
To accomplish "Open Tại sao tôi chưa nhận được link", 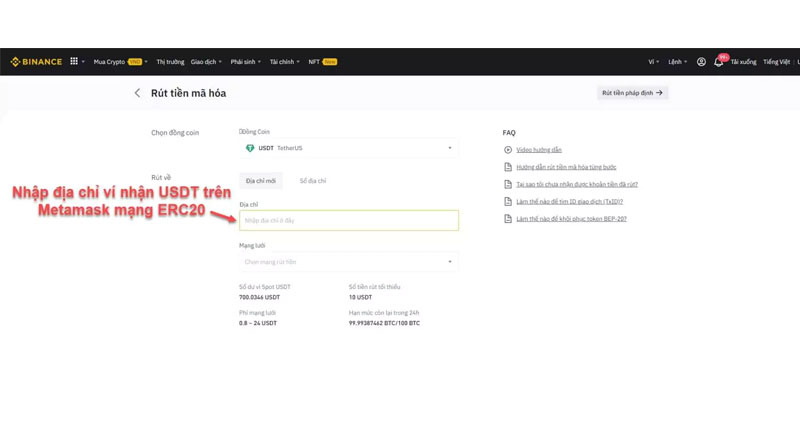I will click(577, 184).
